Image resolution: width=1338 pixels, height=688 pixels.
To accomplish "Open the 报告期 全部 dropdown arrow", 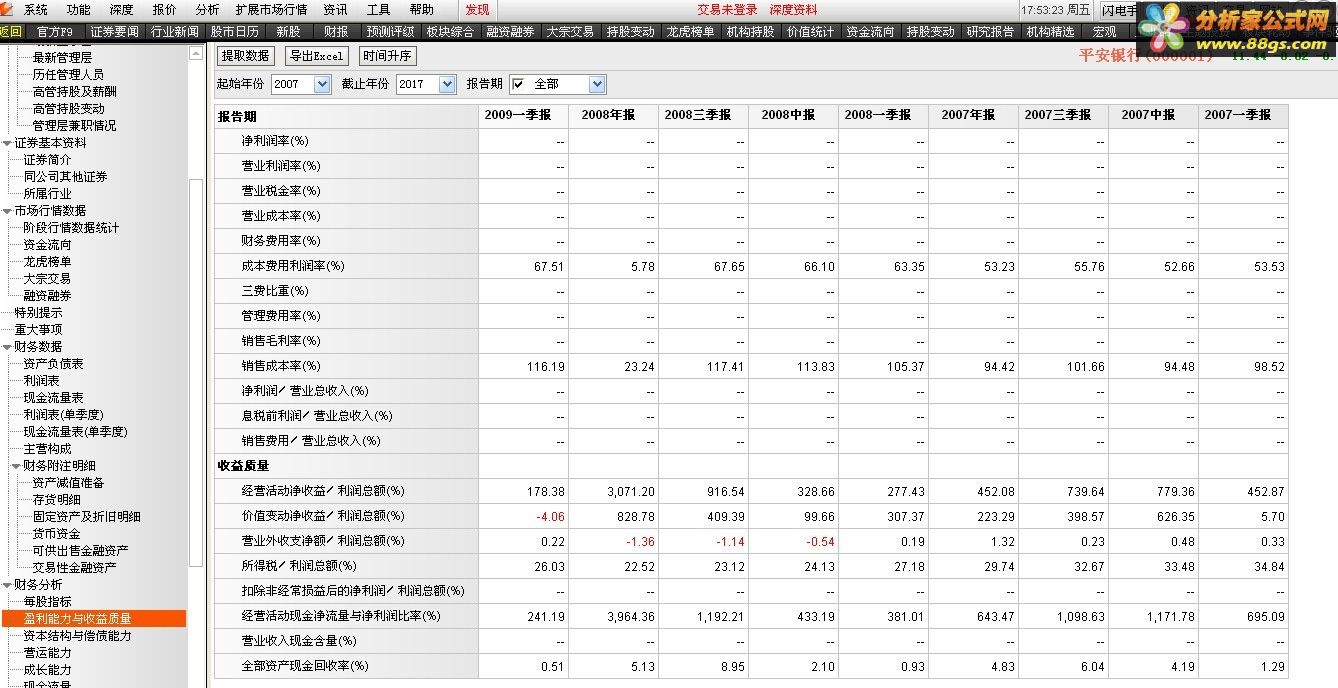I will coord(597,85).
